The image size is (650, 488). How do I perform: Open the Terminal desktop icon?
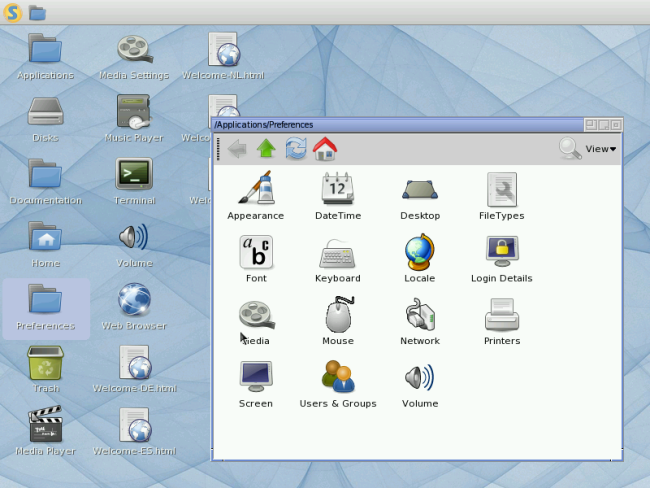click(134, 174)
